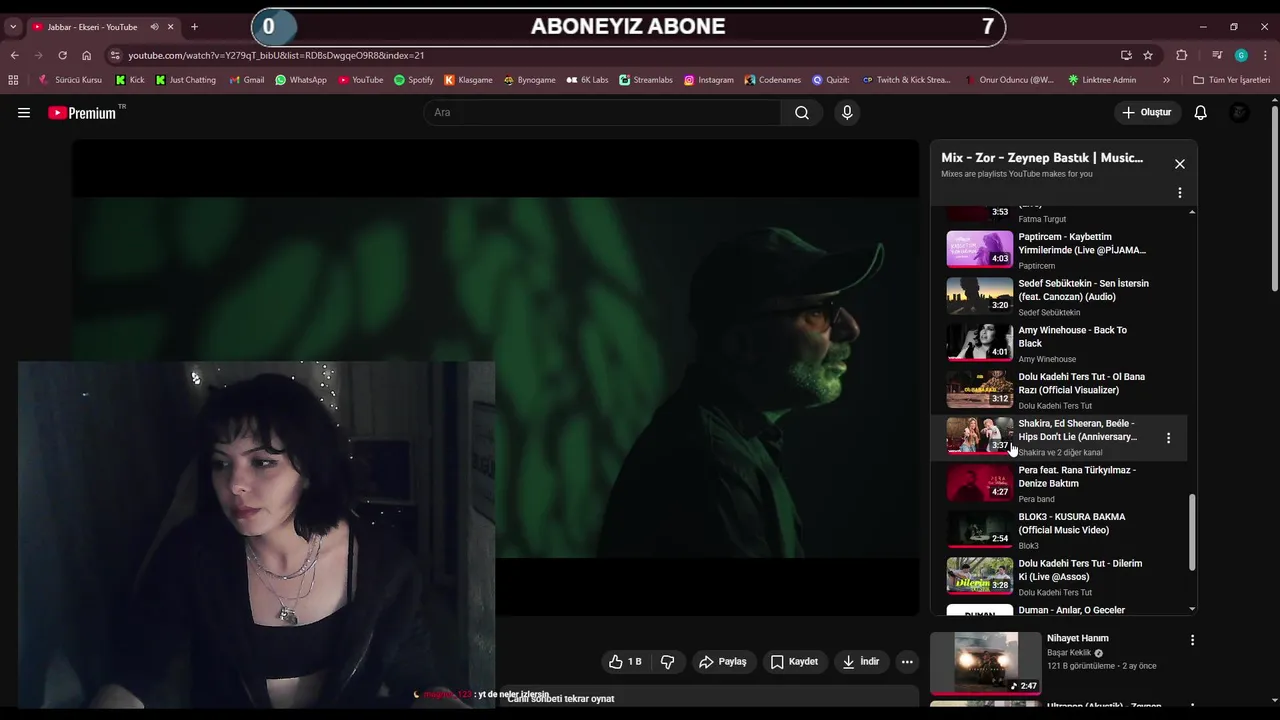Dislike the video with thumbs-down icon
This screenshot has height=720, width=1280.
pos(667,662)
